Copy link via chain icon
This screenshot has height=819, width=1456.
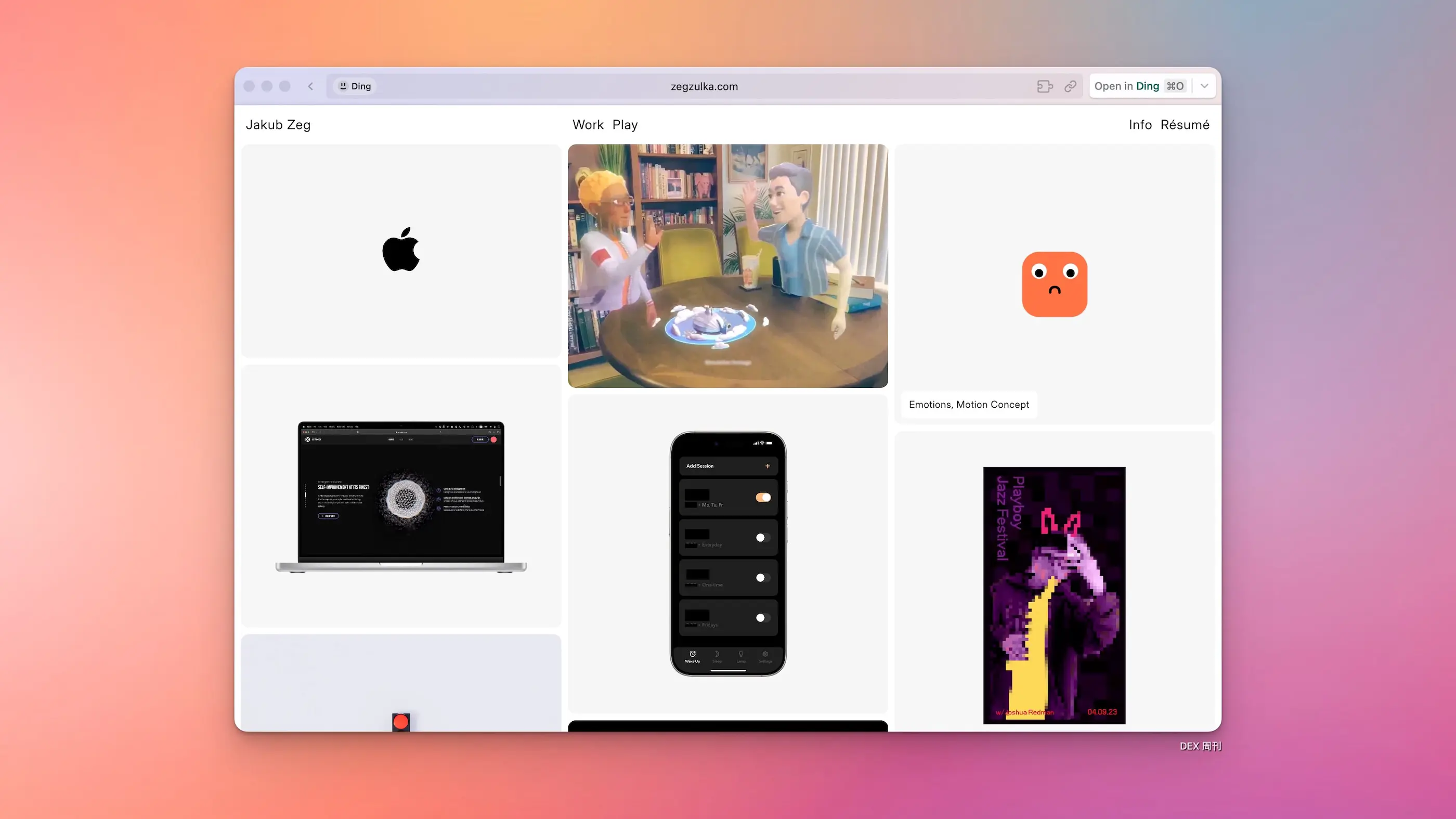coord(1070,86)
